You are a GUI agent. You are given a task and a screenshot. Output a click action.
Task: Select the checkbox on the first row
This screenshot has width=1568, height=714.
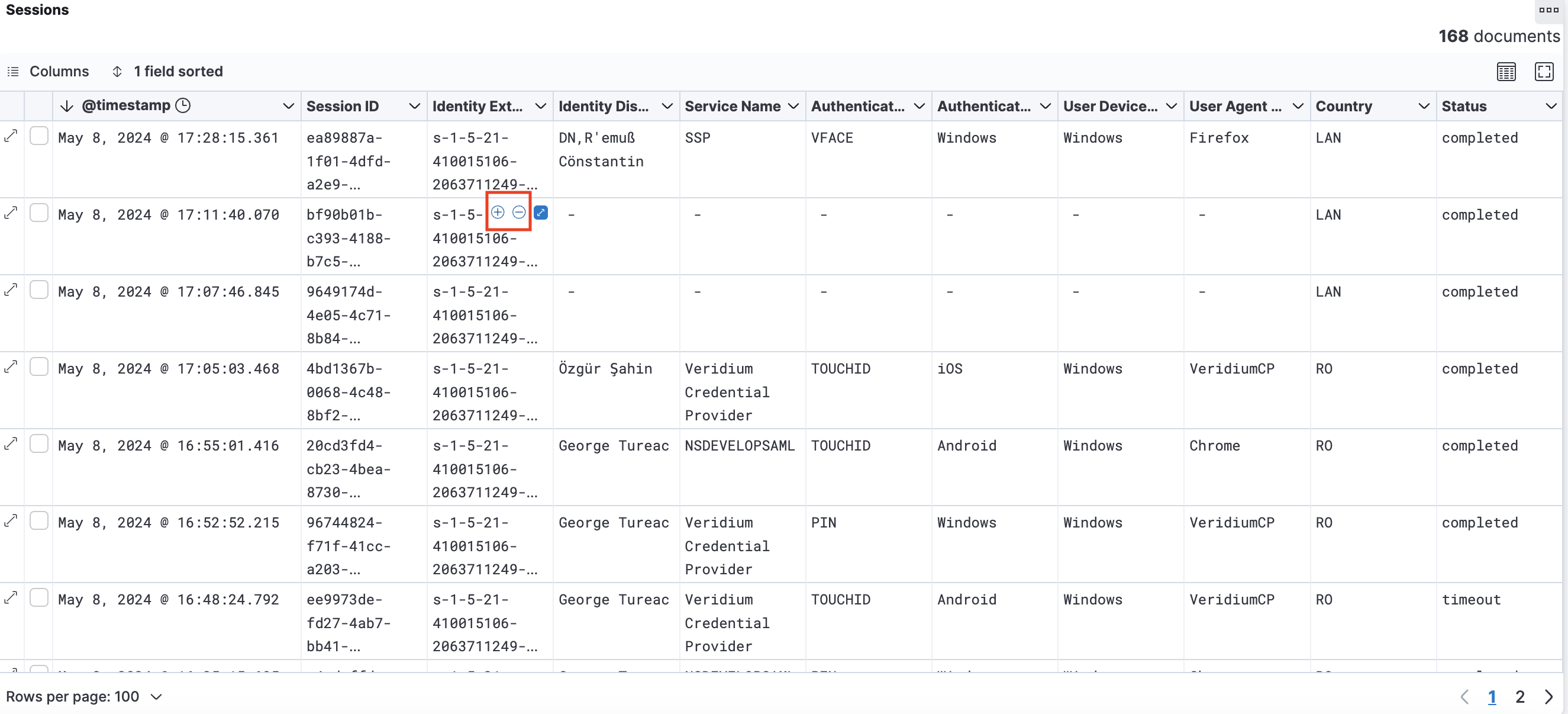39,135
